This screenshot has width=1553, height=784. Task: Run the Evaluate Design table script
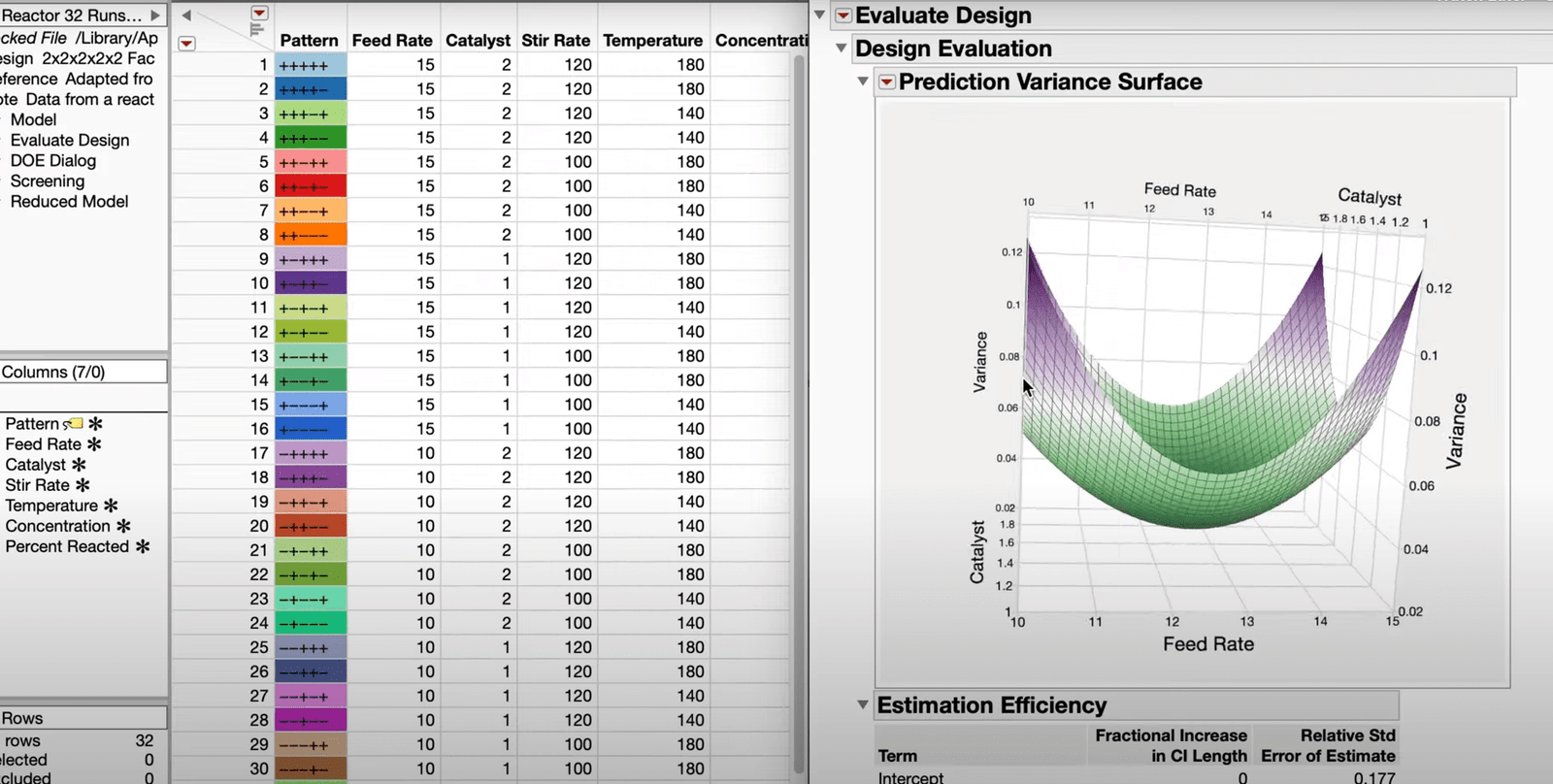69,140
